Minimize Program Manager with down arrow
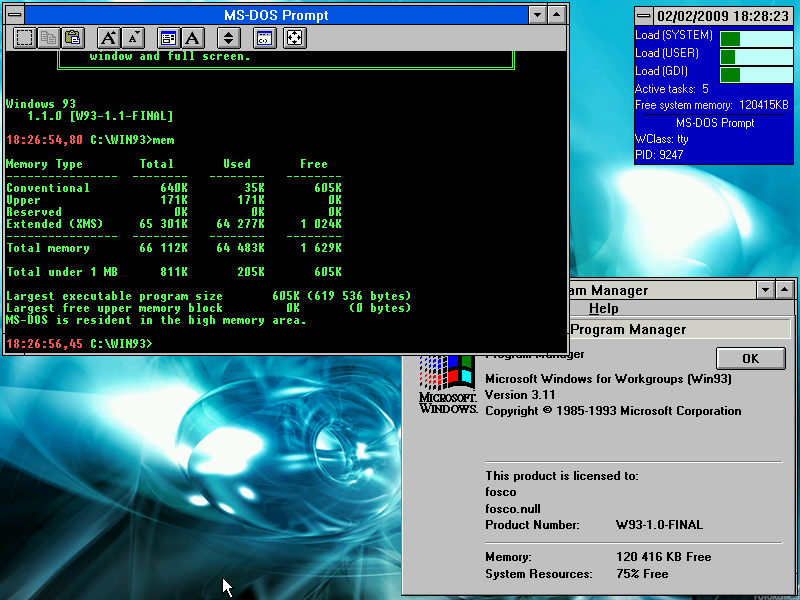Image resolution: width=800 pixels, height=600 pixels. (765, 290)
